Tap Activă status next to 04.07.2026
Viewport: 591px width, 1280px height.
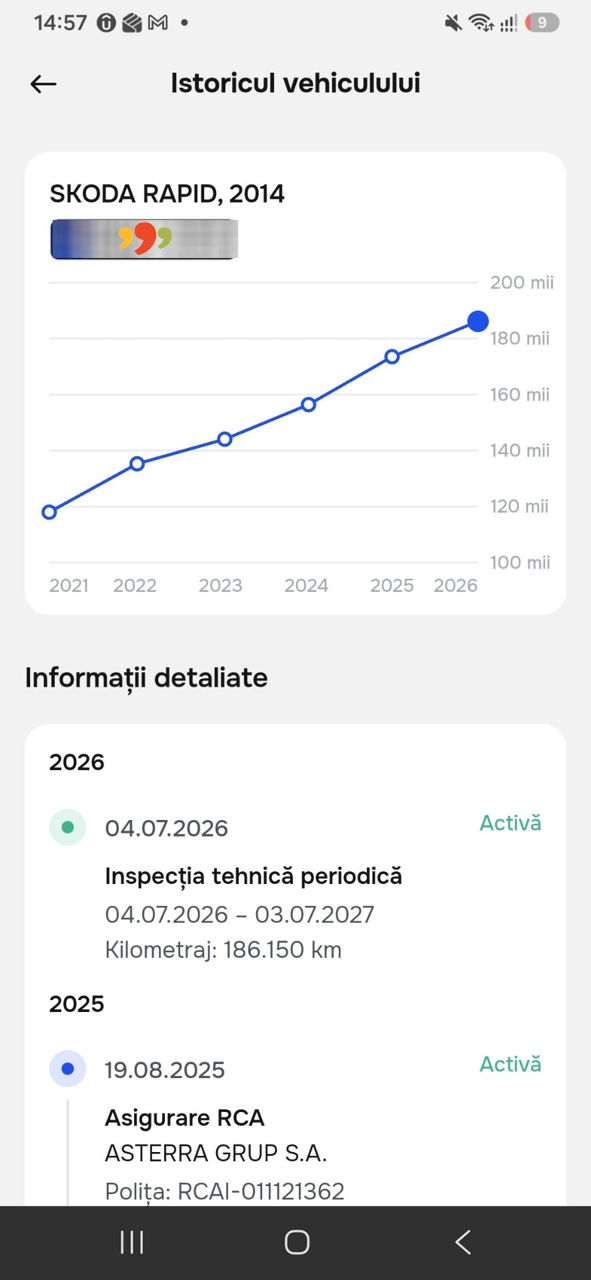[x=510, y=823]
